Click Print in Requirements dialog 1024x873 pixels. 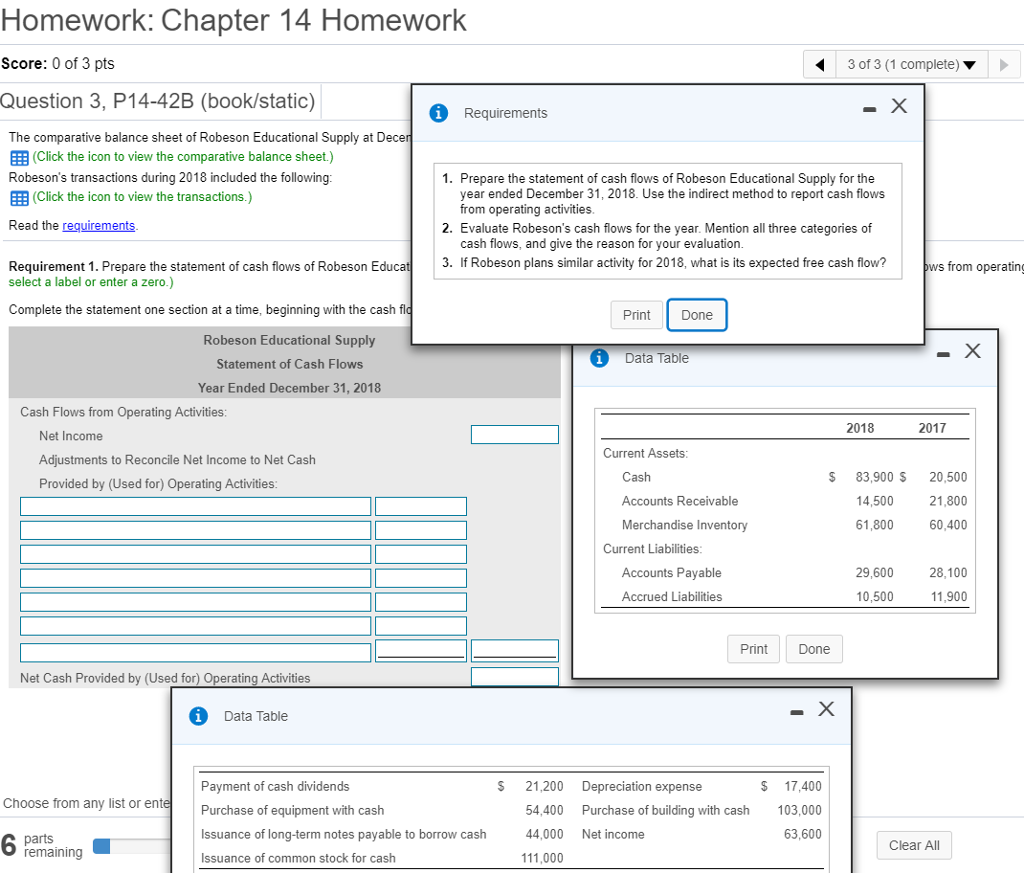(637, 315)
